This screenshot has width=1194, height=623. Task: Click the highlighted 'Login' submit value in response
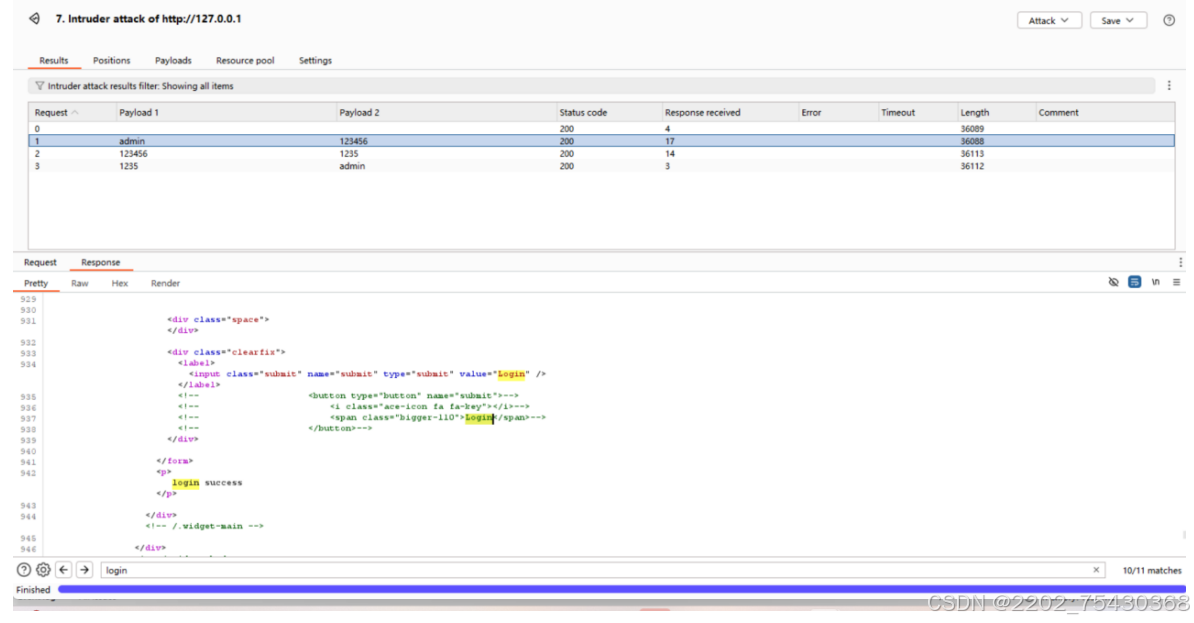[x=511, y=374]
